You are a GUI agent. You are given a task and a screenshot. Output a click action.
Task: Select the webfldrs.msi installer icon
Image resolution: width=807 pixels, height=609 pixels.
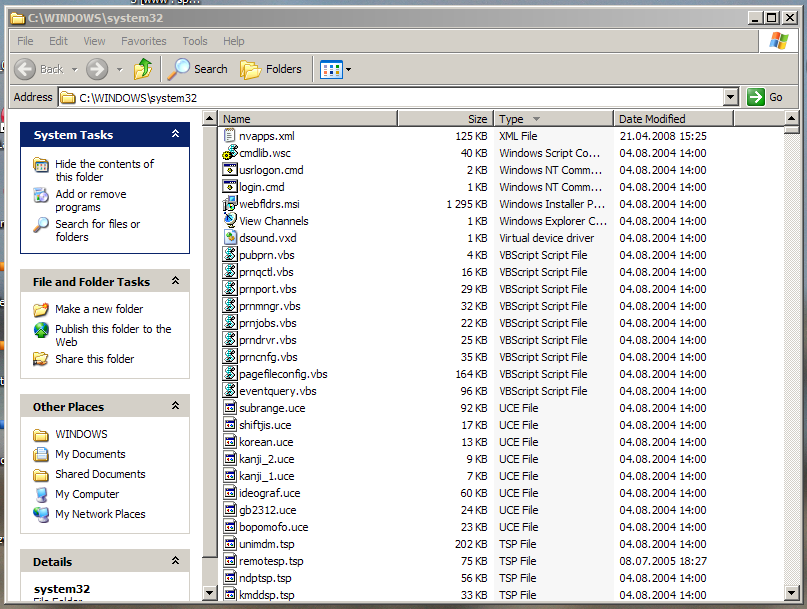(x=230, y=203)
